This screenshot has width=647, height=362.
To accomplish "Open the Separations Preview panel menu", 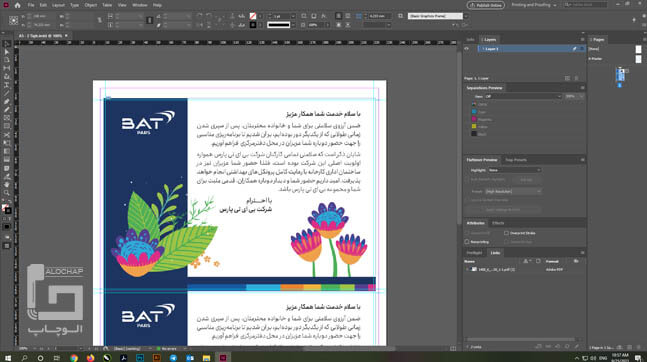I will [582, 88].
